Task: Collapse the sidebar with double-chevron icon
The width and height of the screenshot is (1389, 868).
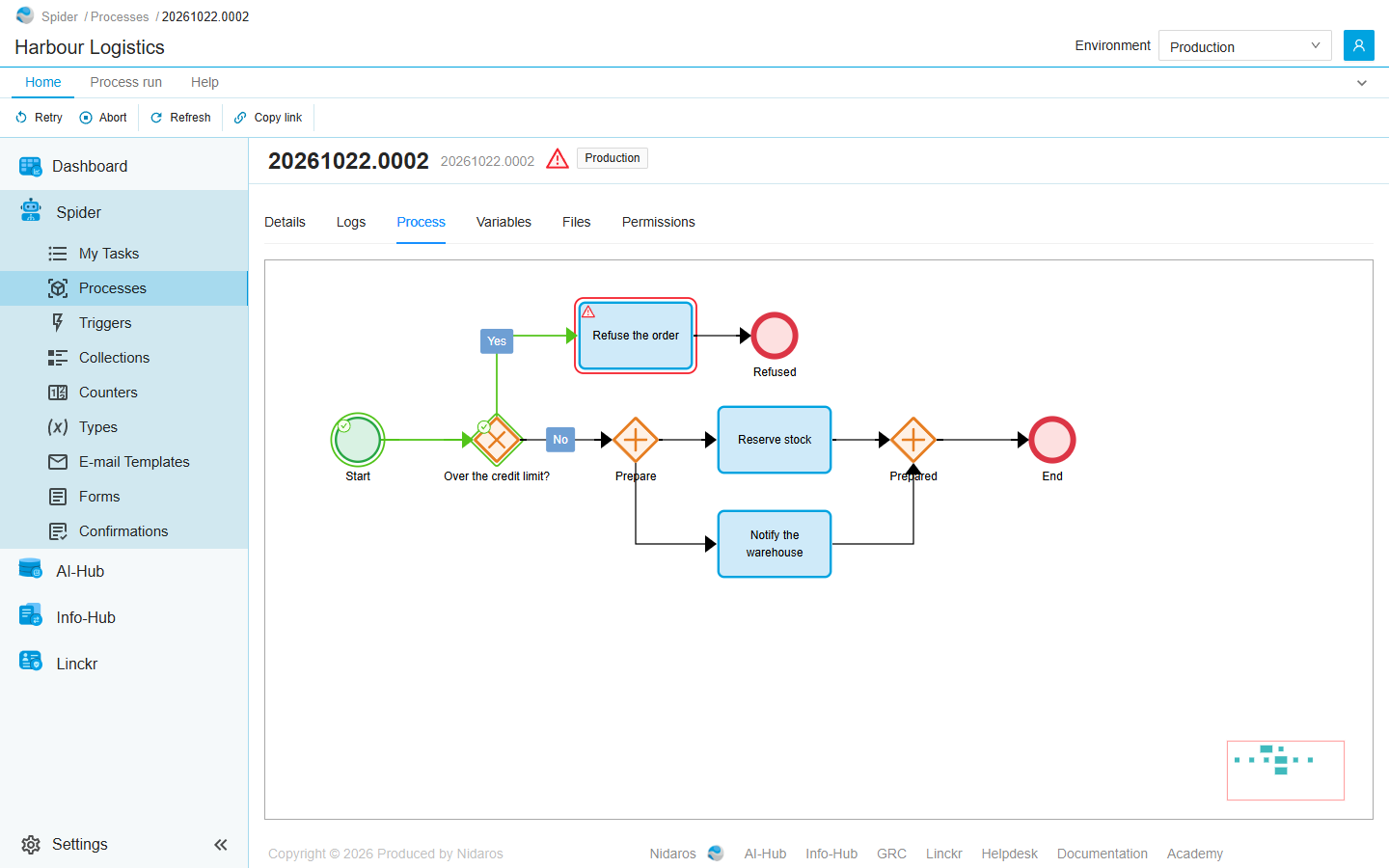Action: (221, 845)
